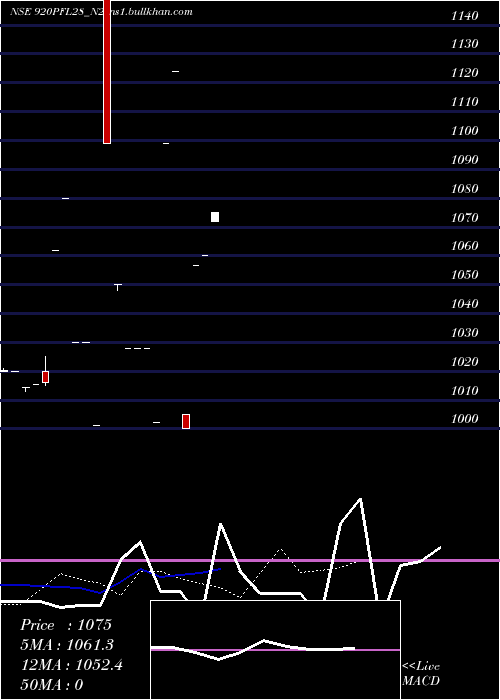500x700 pixels.
Task: Pick the 1010 price axis label
Action: 465,391
